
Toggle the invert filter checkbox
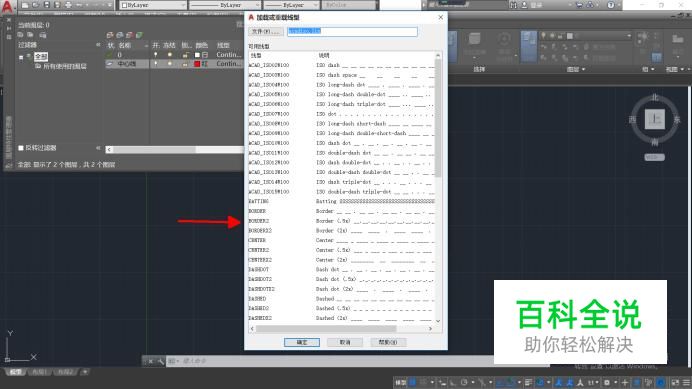point(21,148)
